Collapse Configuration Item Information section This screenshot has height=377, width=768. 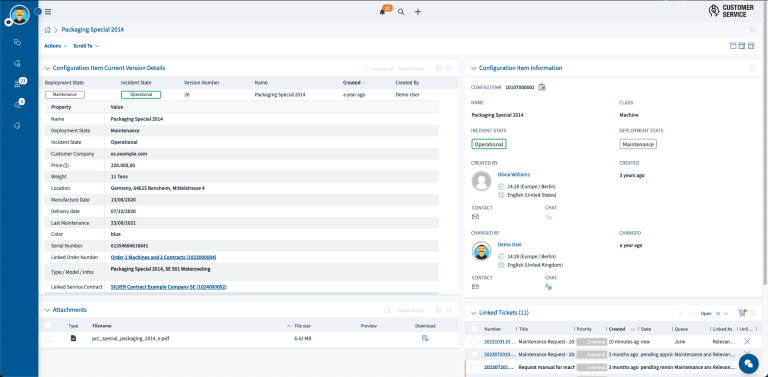[474, 69]
